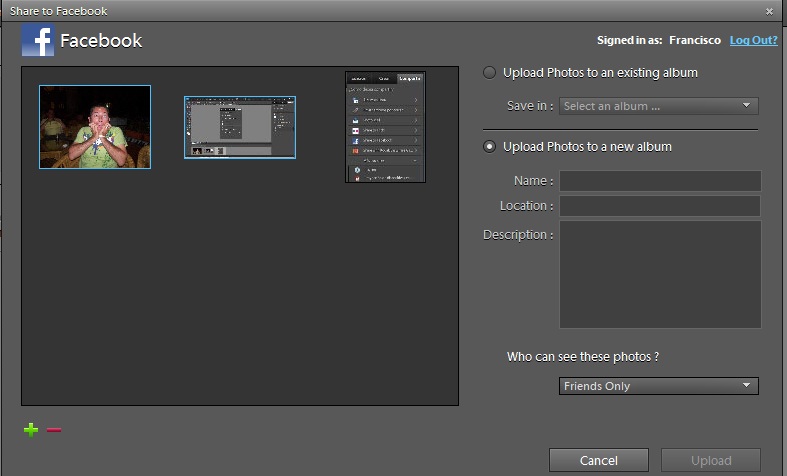Click the Francisco signed-in username
The height and width of the screenshot is (476, 787).
[695, 41]
